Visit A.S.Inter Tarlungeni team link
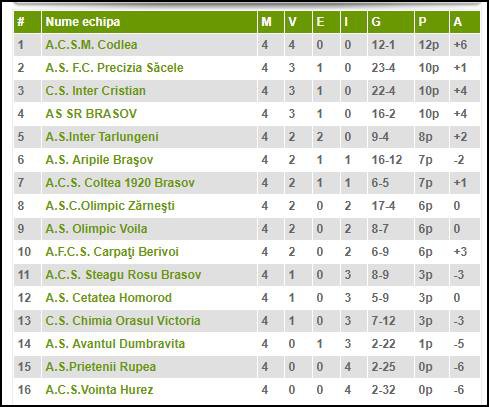Image resolution: width=489 pixels, height=407 pixels. tap(102, 137)
